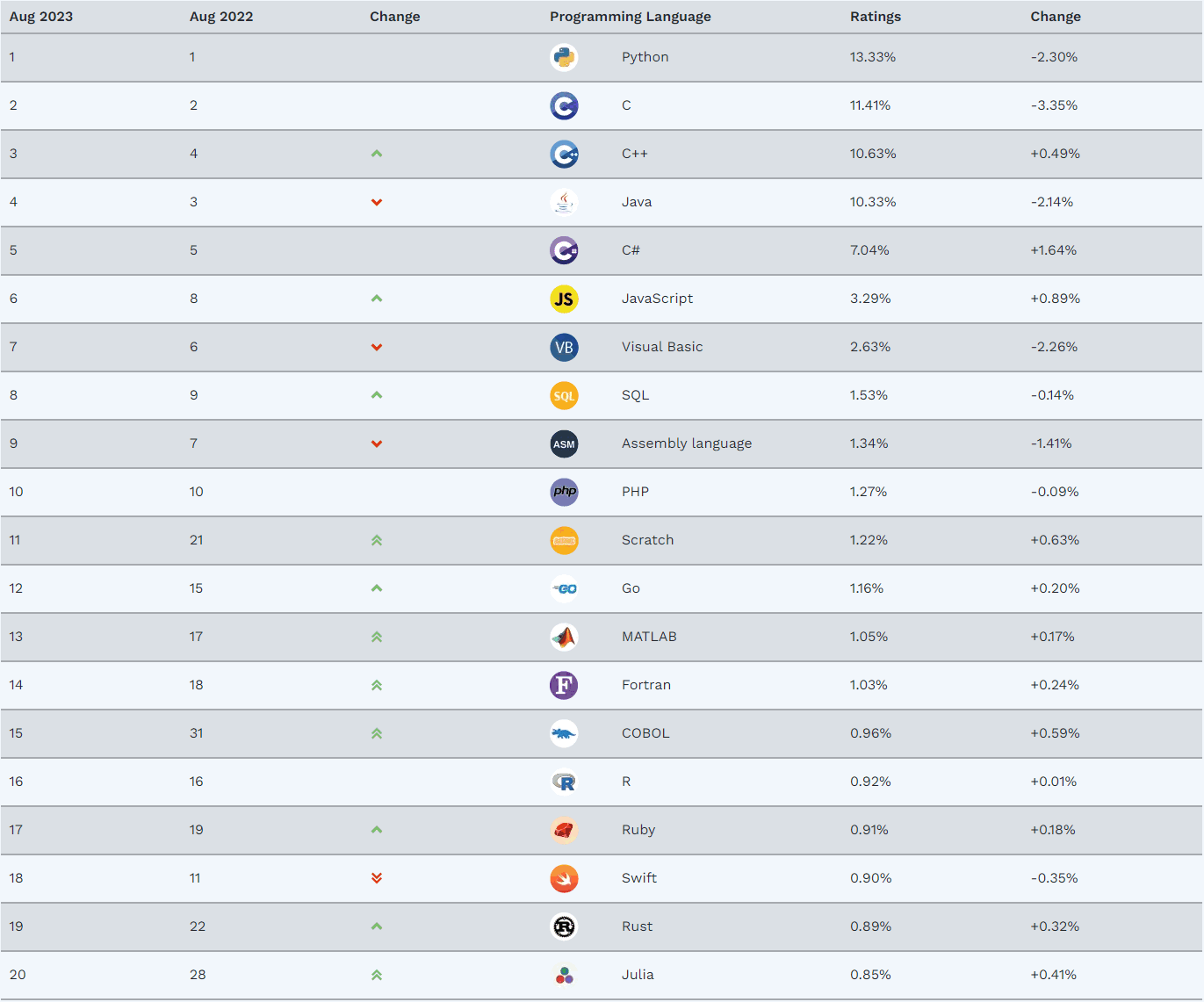Click the Python logo icon

click(x=564, y=58)
